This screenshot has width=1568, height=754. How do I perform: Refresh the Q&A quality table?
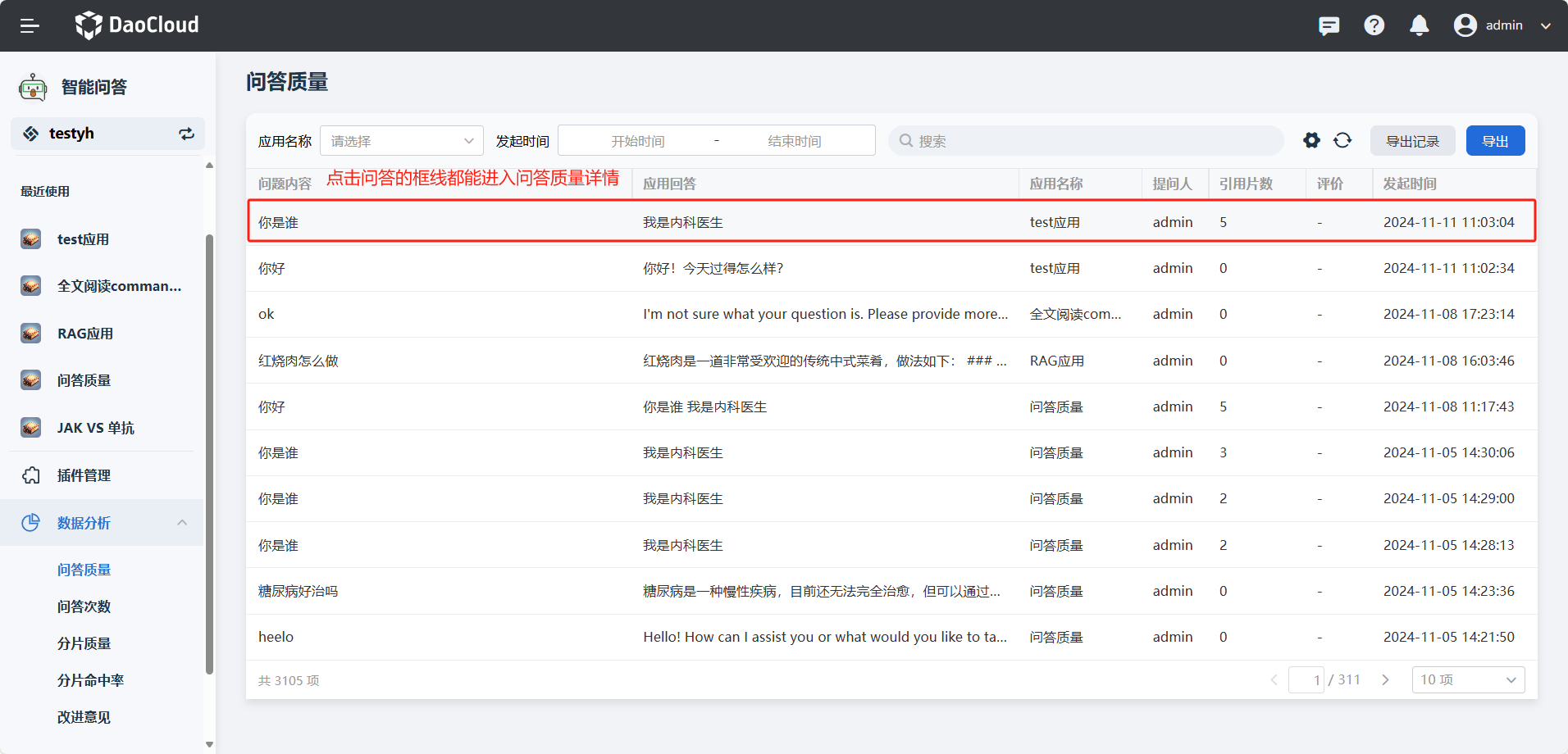point(1342,140)
